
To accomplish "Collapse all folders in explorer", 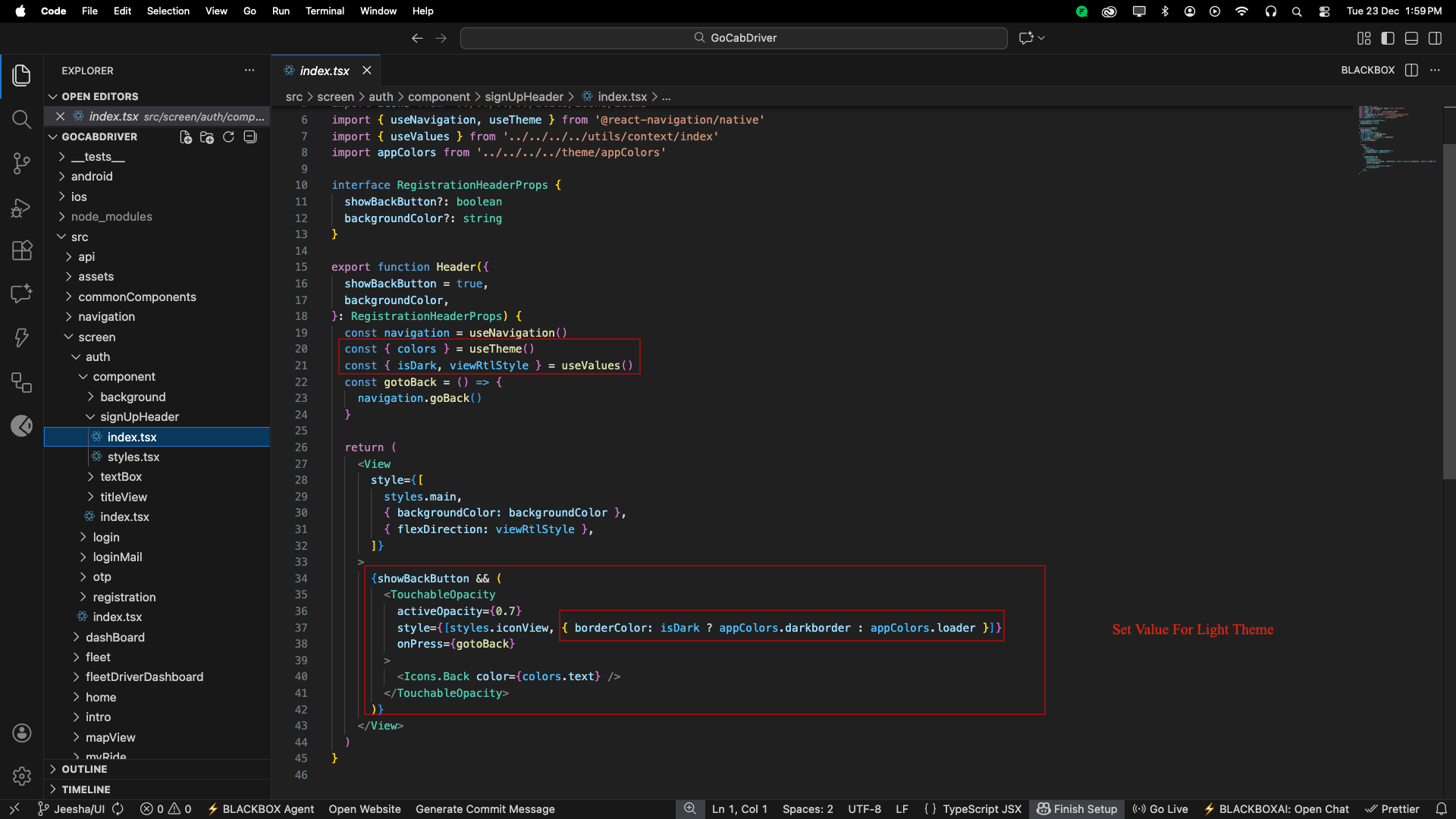I will (250, 136).
